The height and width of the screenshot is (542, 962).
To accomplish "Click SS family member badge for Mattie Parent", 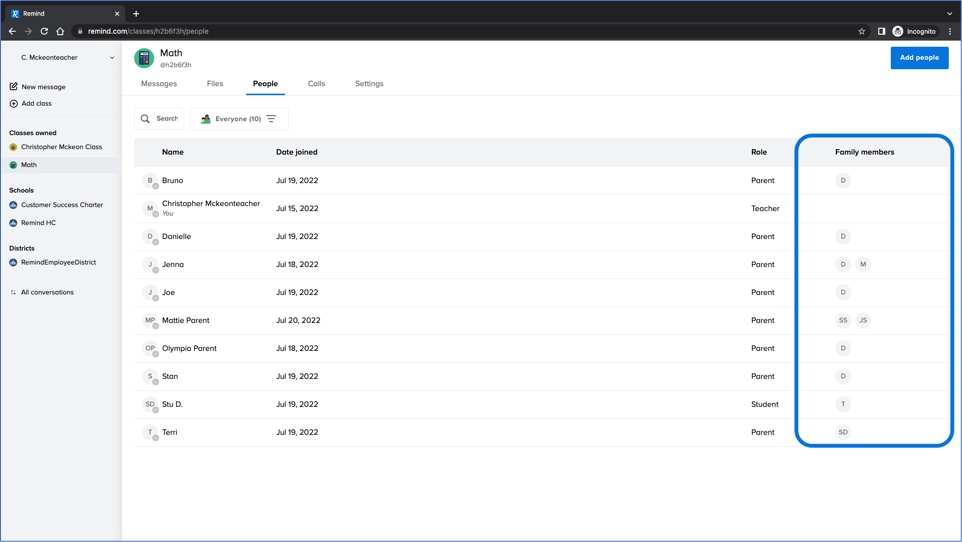I will click(843, 321).
